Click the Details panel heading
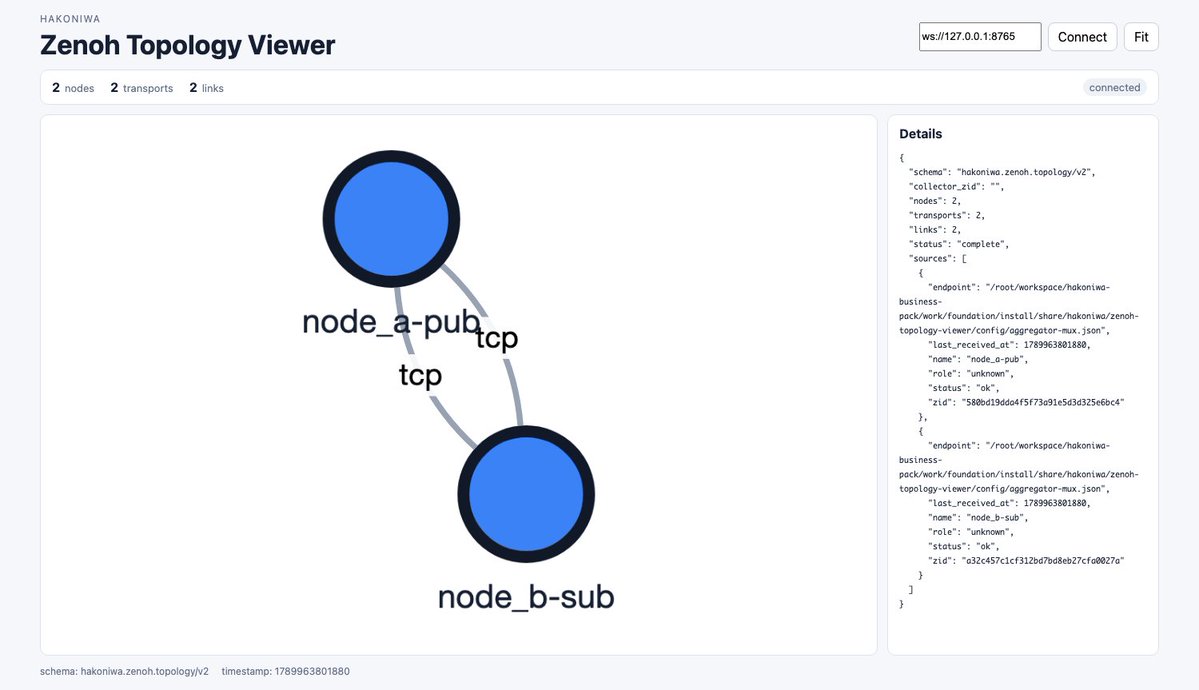Screen dimensions: 1199x690 [x=921, y=134]
